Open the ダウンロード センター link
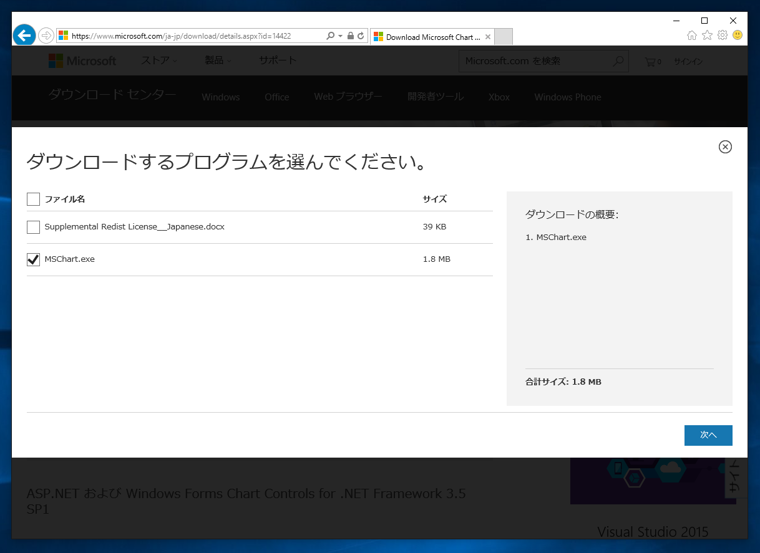The height and width of the screenshot is (553, 760). point(112,95)
